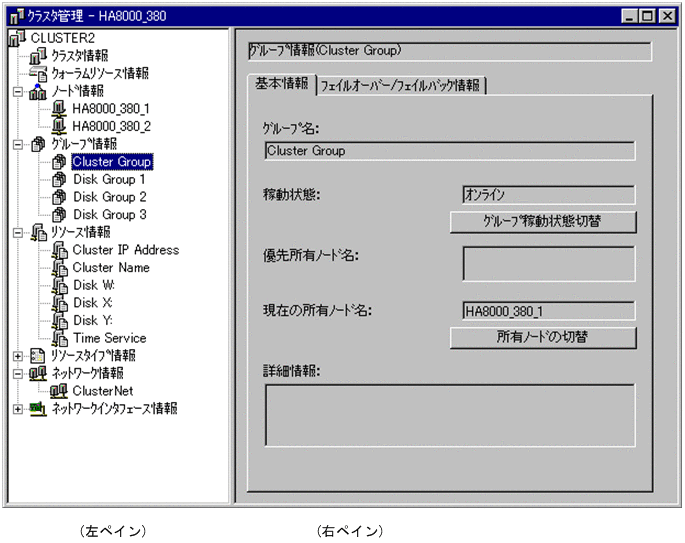
Task: Click the リソースタイプ情報 icon
Action: point(38,356)
